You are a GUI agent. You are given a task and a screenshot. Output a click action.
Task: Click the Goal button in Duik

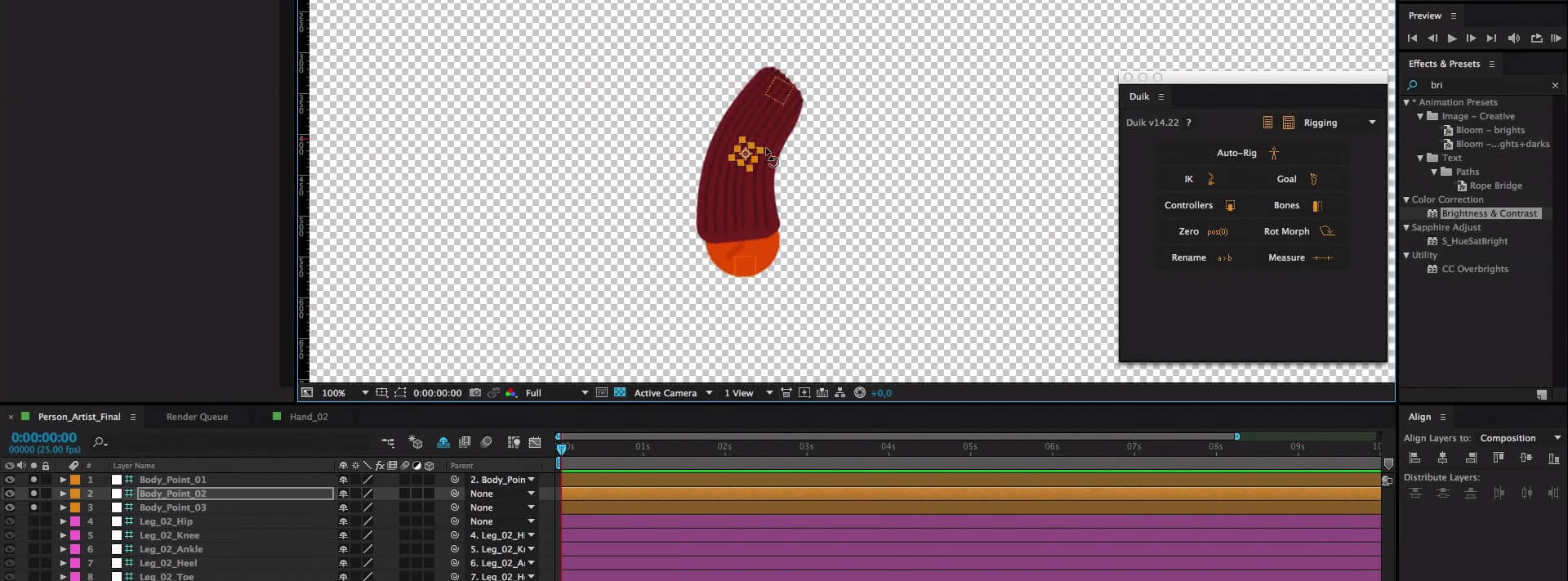(1297, 179)
